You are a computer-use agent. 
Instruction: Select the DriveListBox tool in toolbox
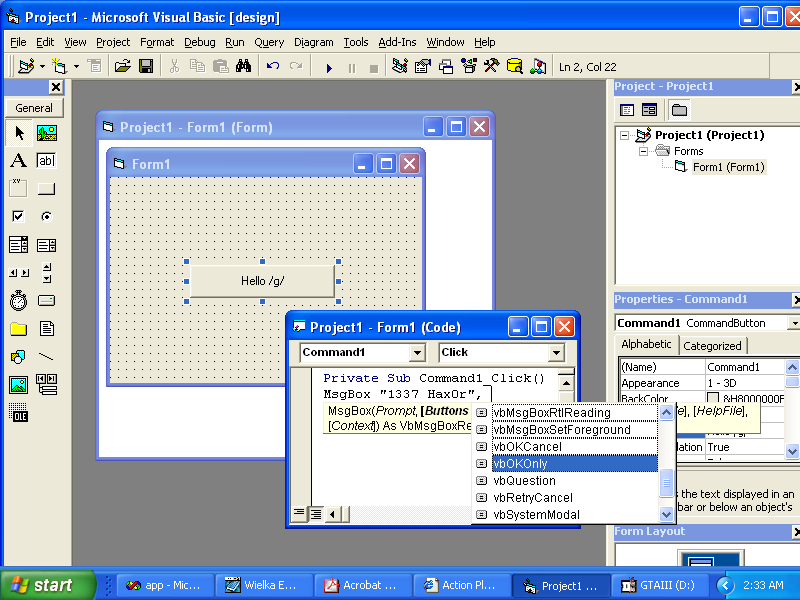tap(46, 301)
